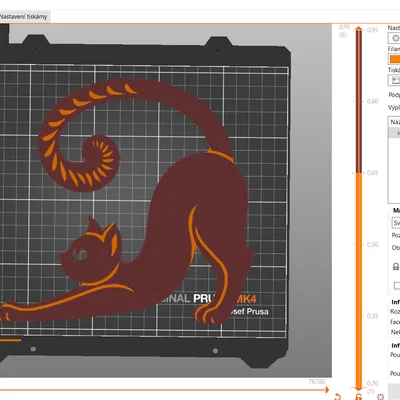This screenshot has height=400, width=400.
Task: Click the orange filament color swatch
Action: point(394,59)
